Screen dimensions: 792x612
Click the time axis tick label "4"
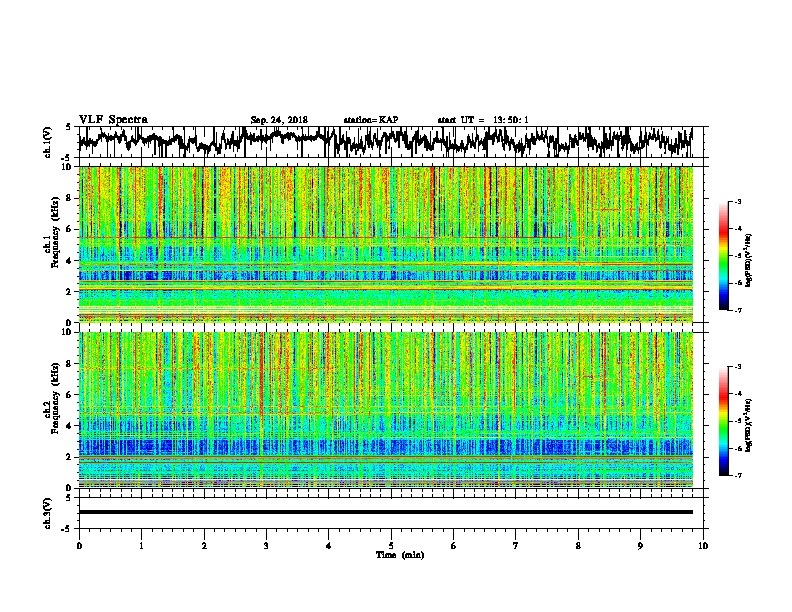tap(329, 546)
